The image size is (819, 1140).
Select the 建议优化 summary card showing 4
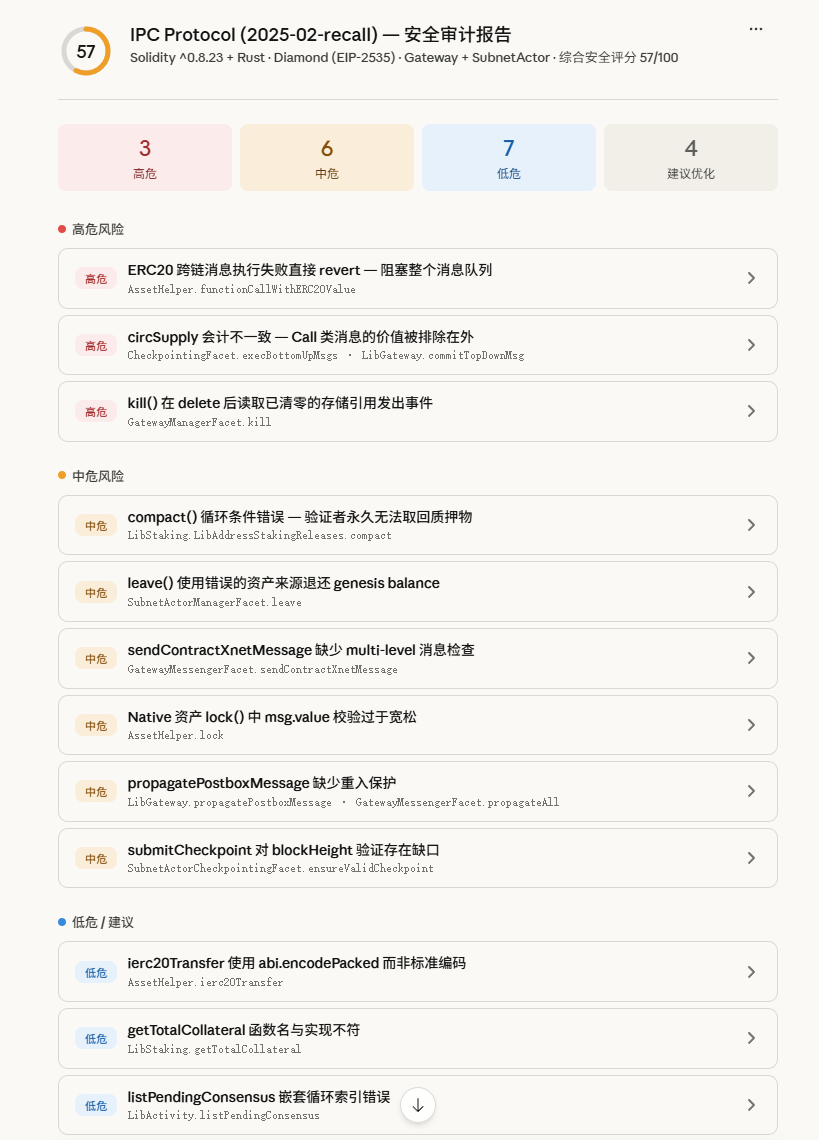coord(690,156)
